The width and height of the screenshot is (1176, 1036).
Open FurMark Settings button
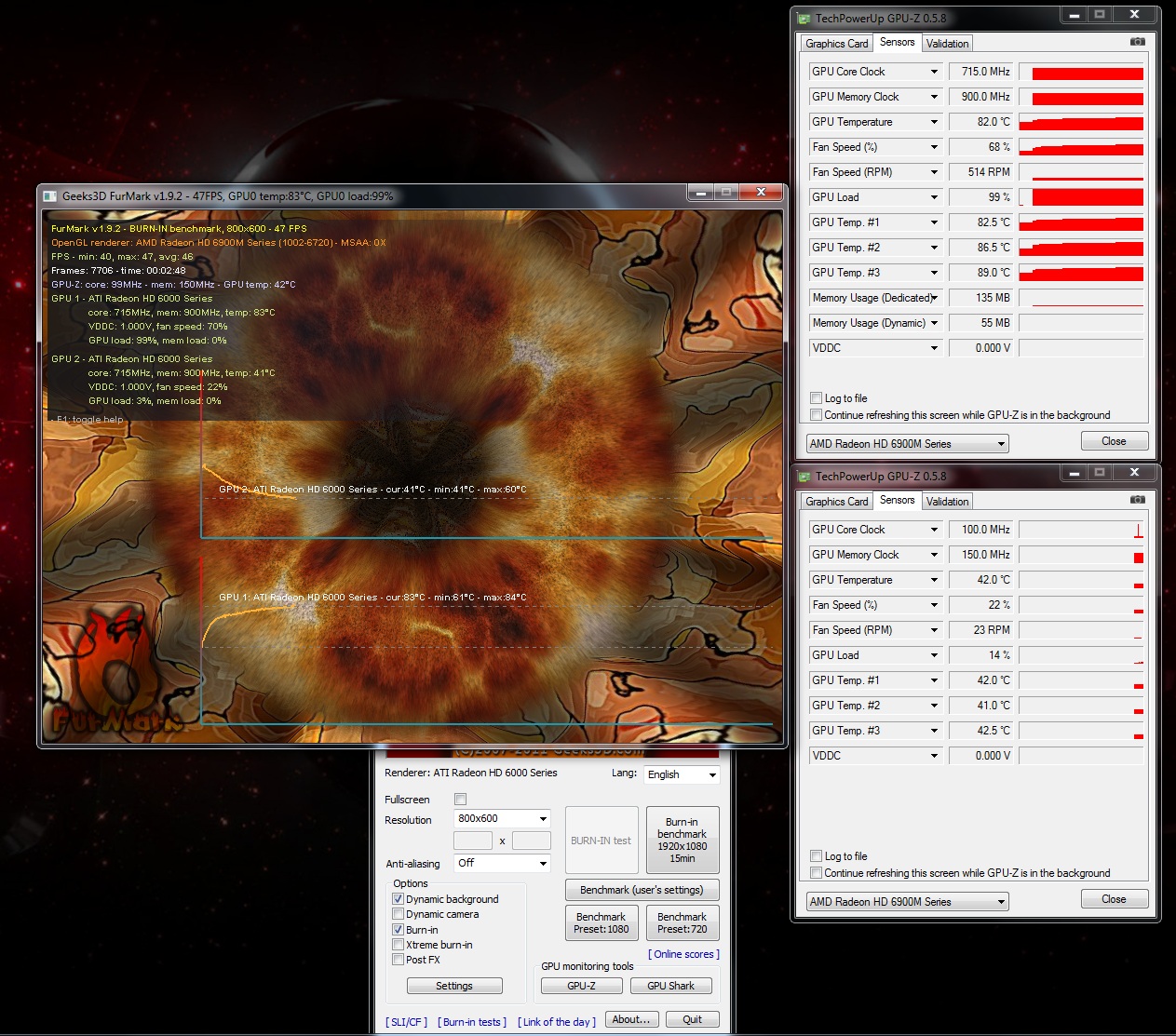pyautogui.click(x=454, y=986)
